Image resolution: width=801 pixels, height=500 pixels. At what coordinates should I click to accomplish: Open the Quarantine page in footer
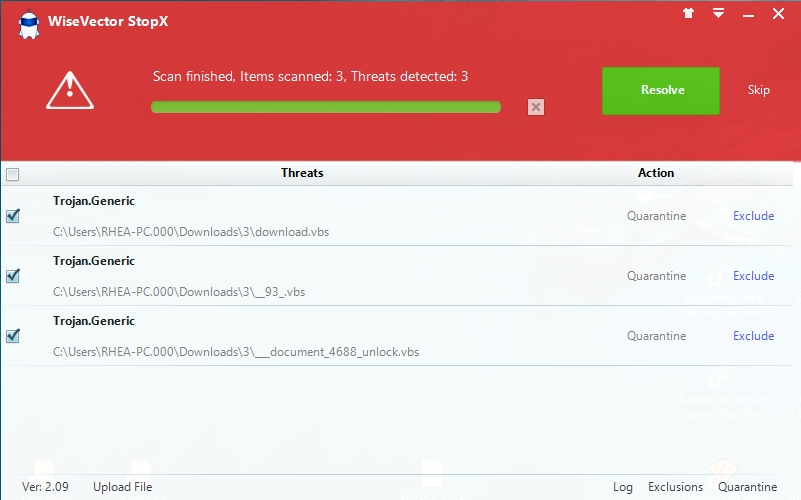(747, 487)
